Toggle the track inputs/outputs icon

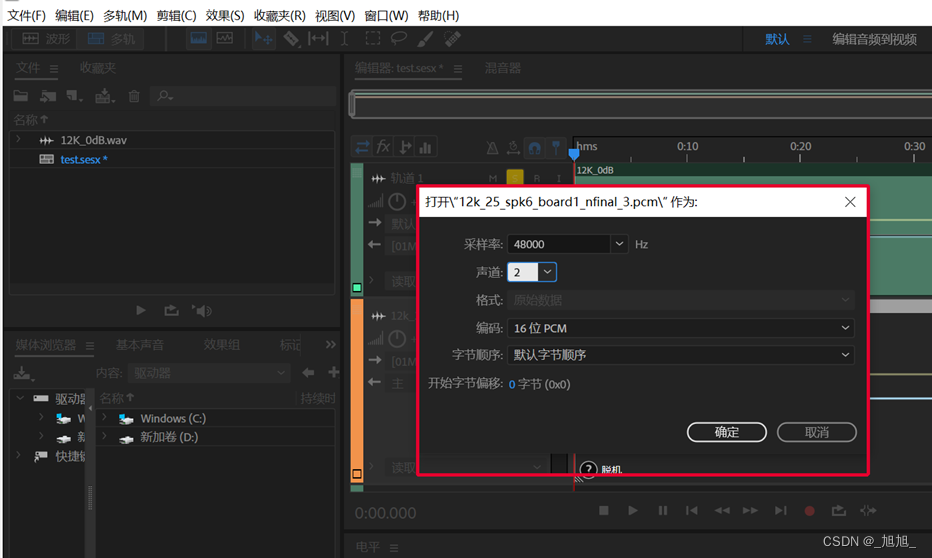pos(362,147)
